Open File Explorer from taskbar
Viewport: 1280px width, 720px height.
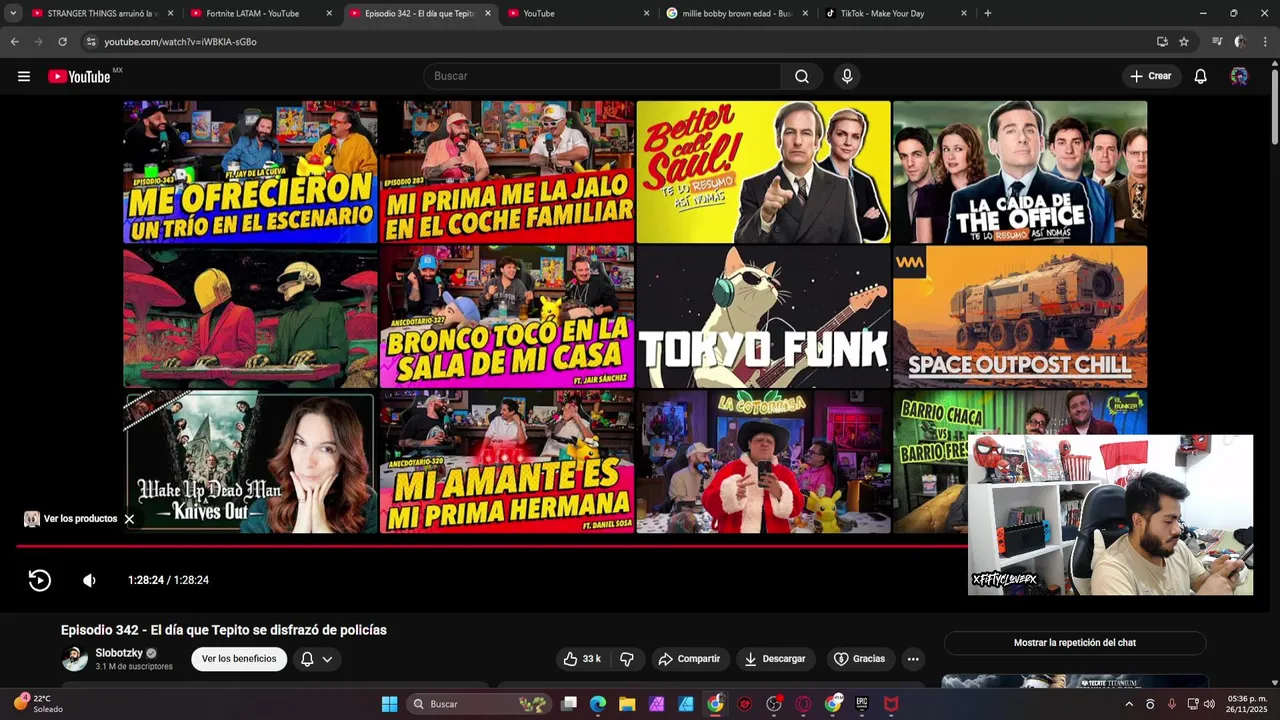[627, 704]
